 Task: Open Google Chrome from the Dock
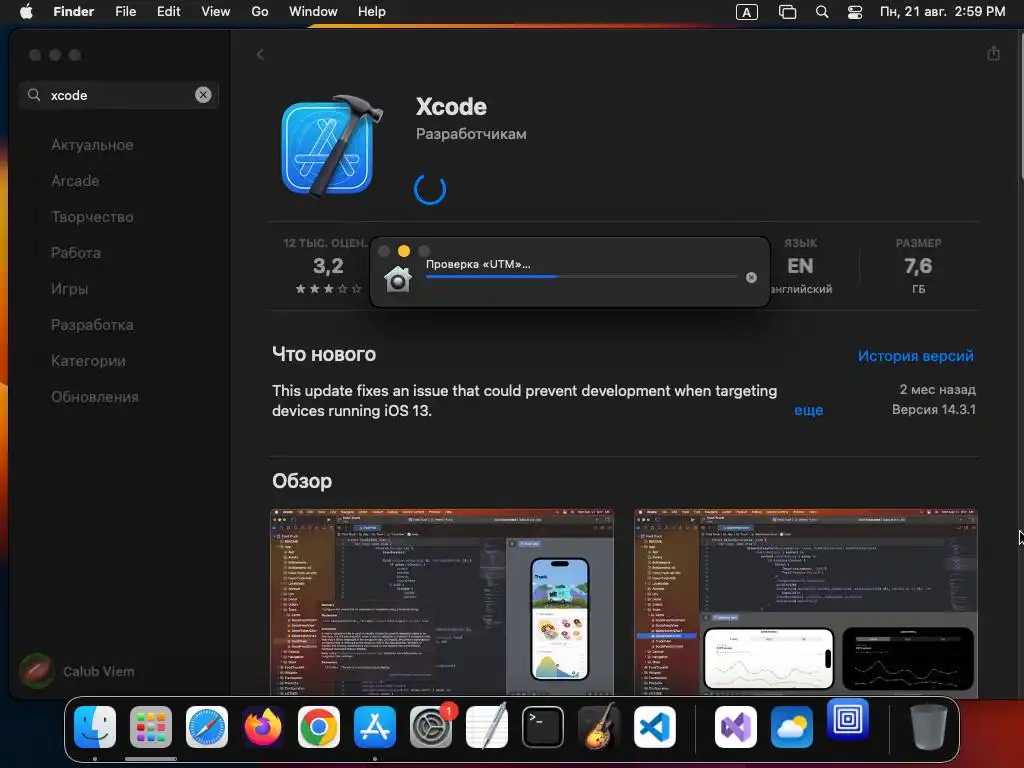(319, 726)
